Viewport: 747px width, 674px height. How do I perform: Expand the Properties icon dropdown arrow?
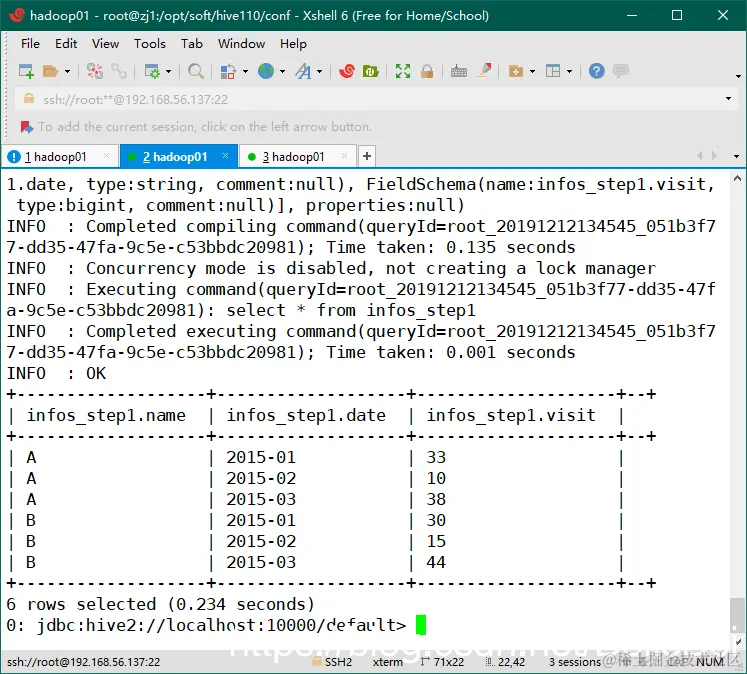point(168,71)
